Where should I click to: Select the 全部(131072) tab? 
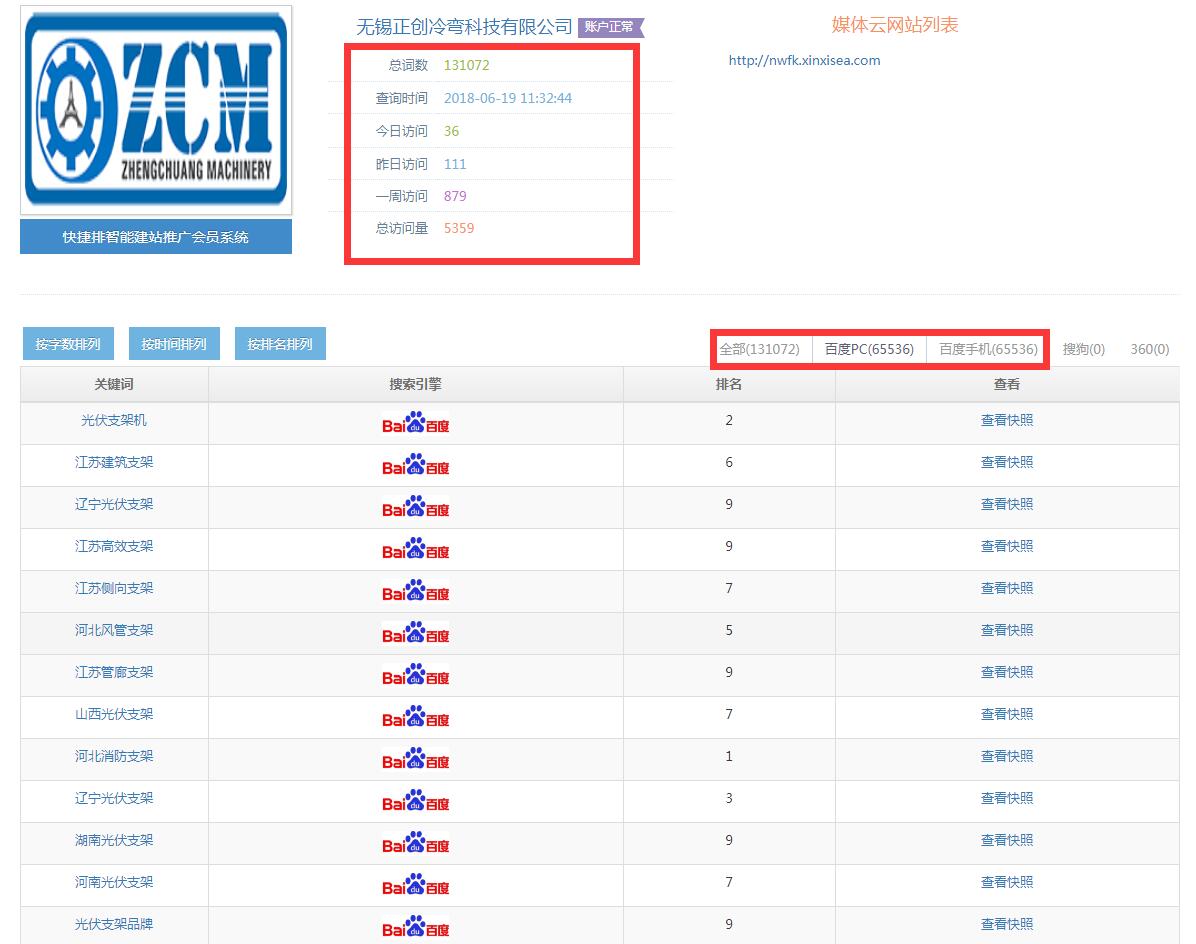(759, 349)
